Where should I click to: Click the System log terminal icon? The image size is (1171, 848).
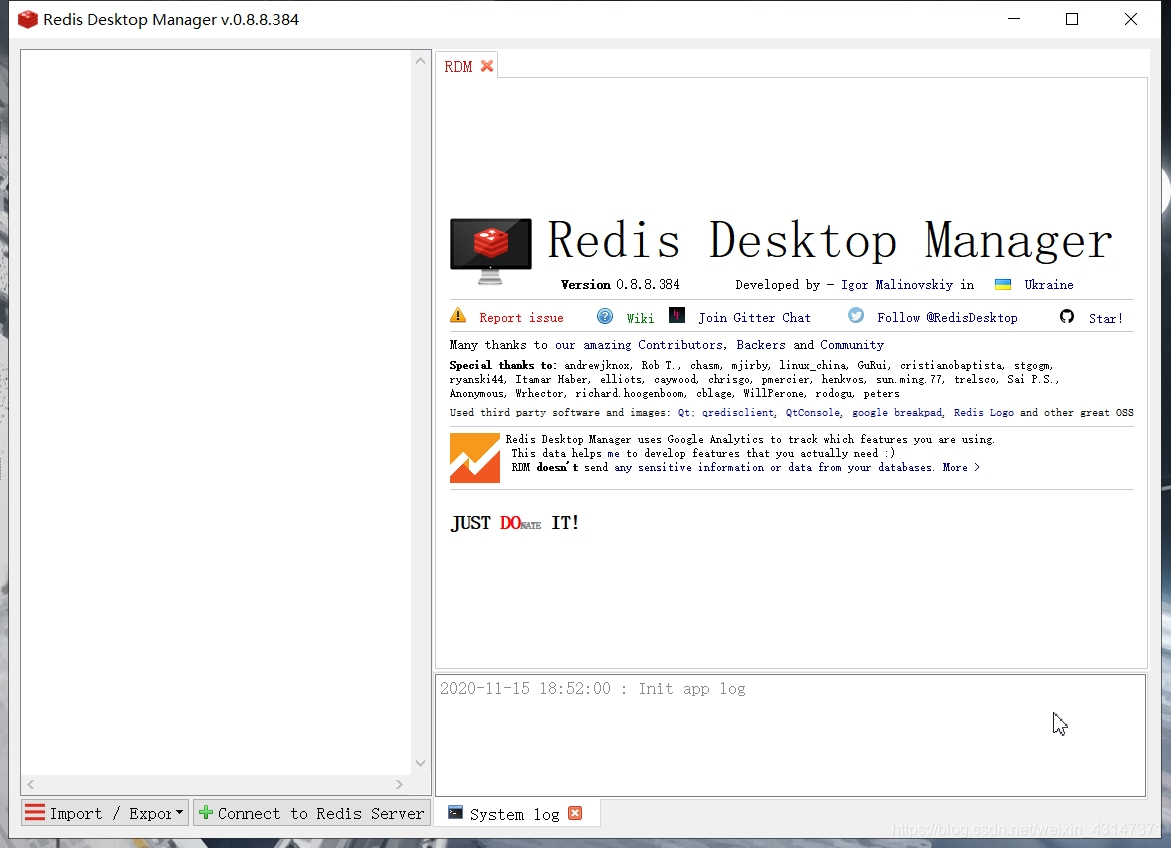(x=455, y=813)
